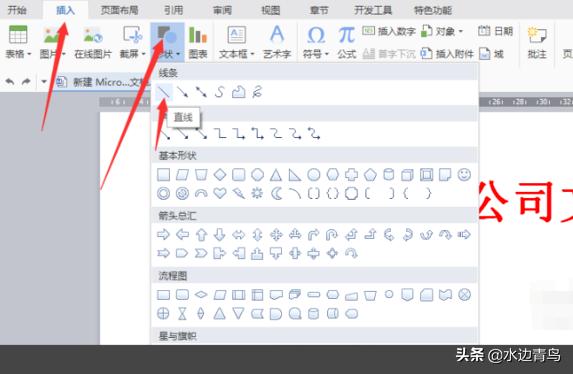Open the 符号 Omega symbol menu
Viewport: 573px width, 374px height.
pos(316,42)
